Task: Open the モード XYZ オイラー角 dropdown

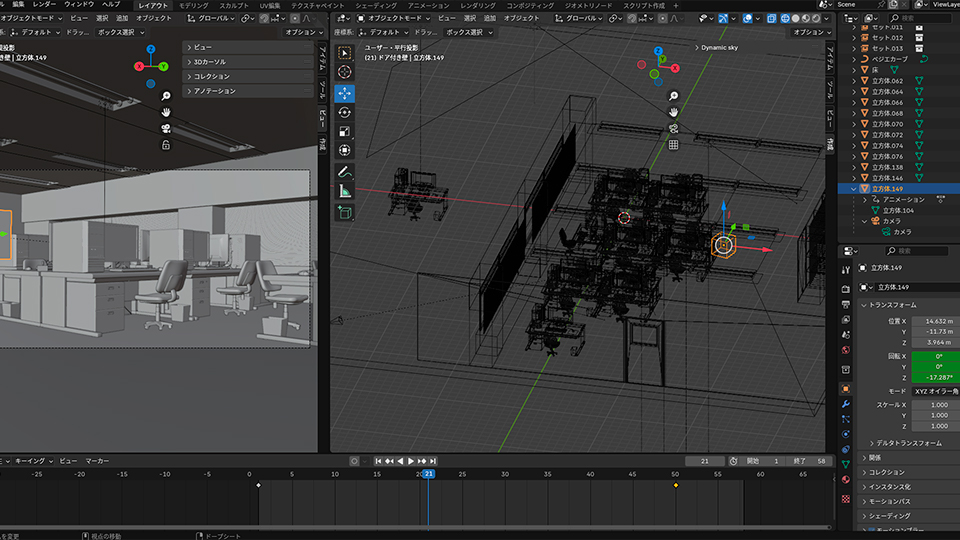Action: pyautogui.click(x=936, y=391)
